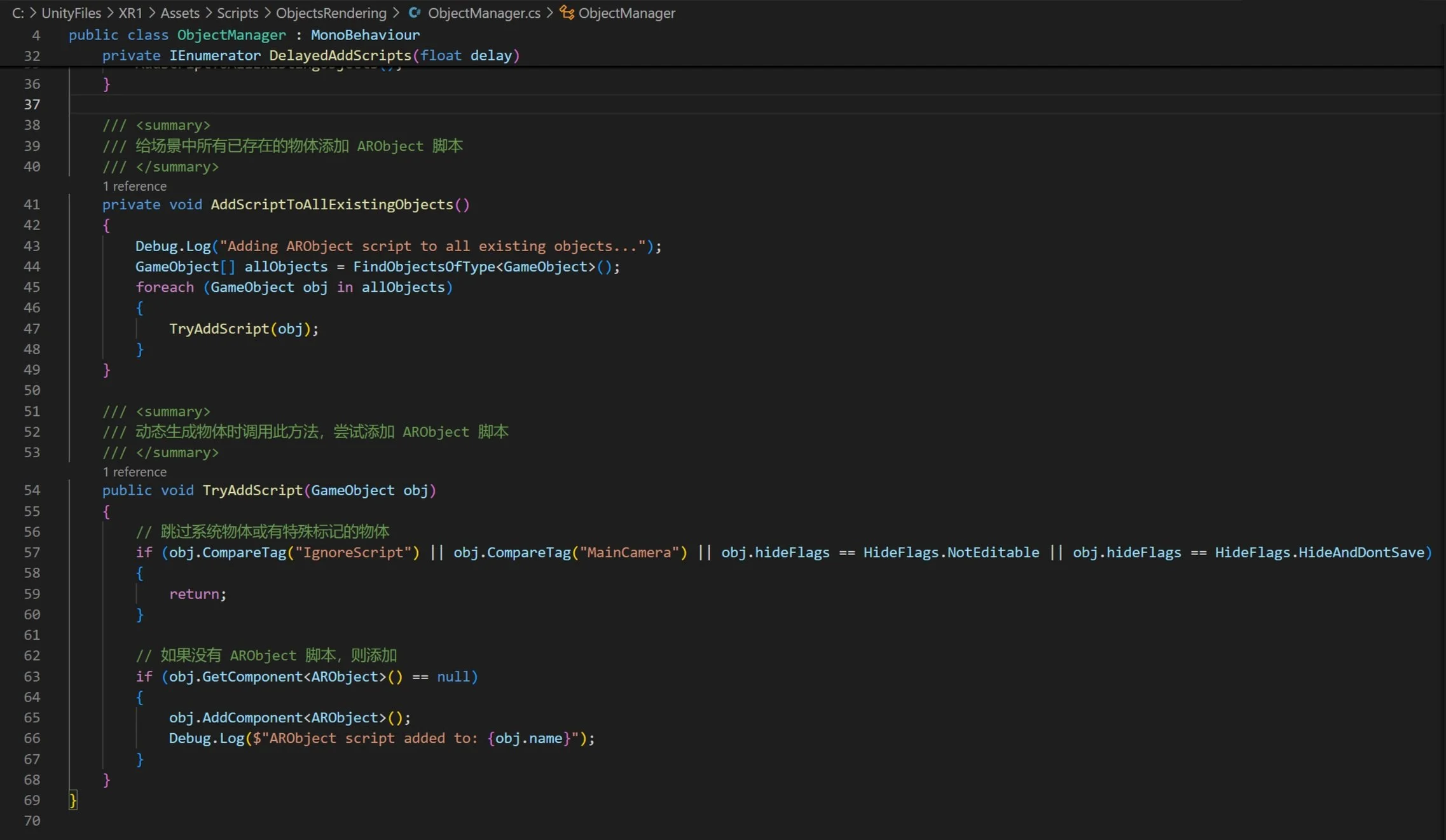Show reference above TryAddScript method declaration

(x=135, y=472)
